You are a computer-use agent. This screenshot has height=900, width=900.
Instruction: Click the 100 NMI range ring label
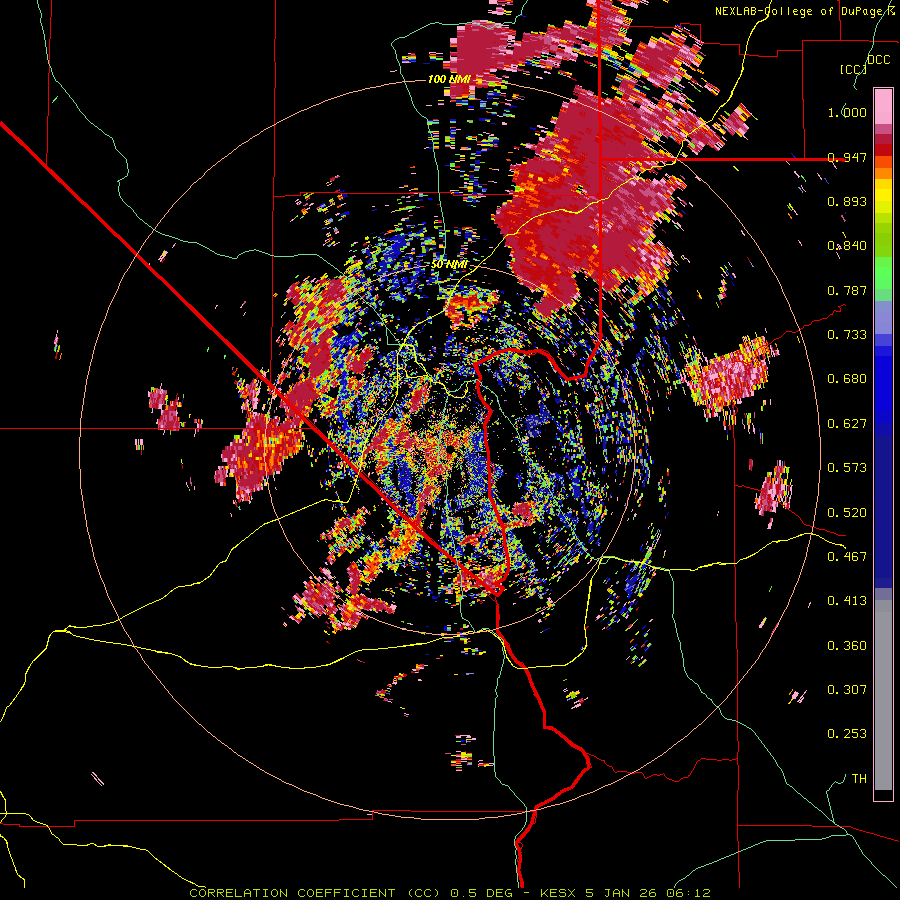(449, 79)
